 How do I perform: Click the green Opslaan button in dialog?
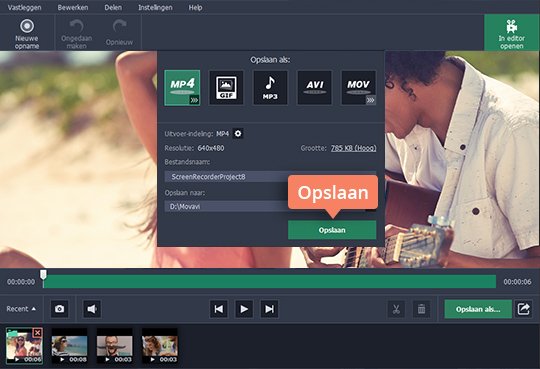point(332,230)
